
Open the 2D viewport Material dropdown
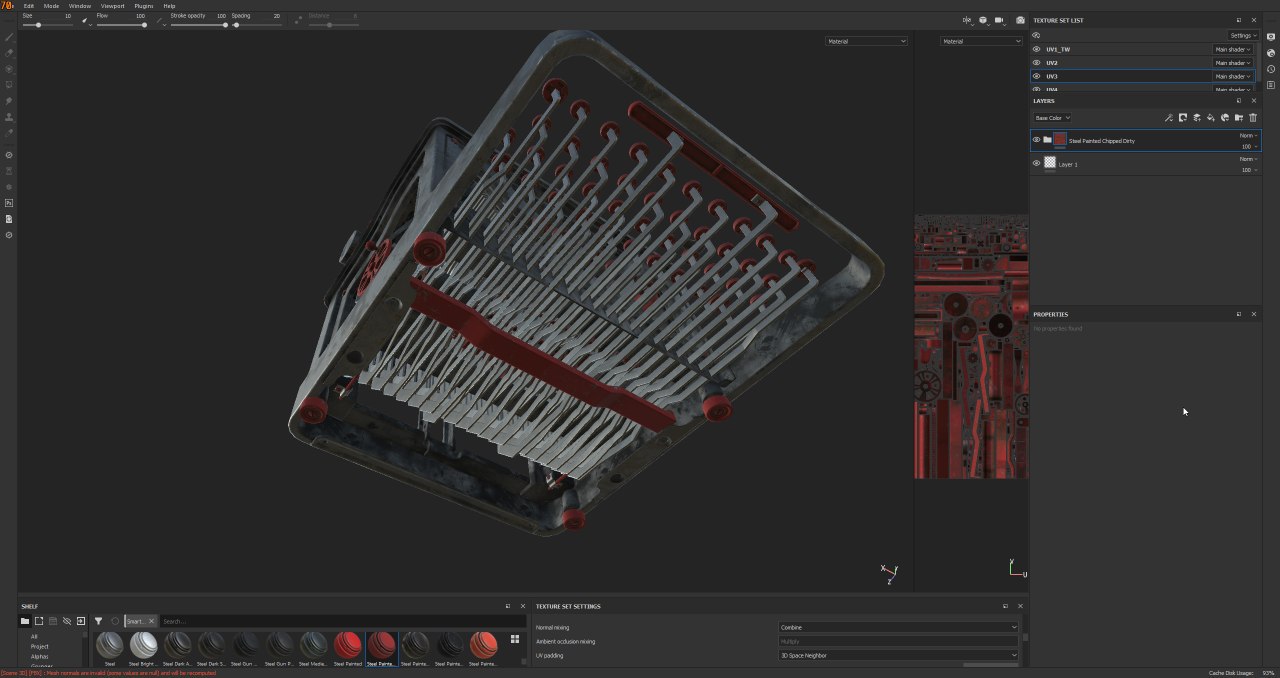[981, 41]
